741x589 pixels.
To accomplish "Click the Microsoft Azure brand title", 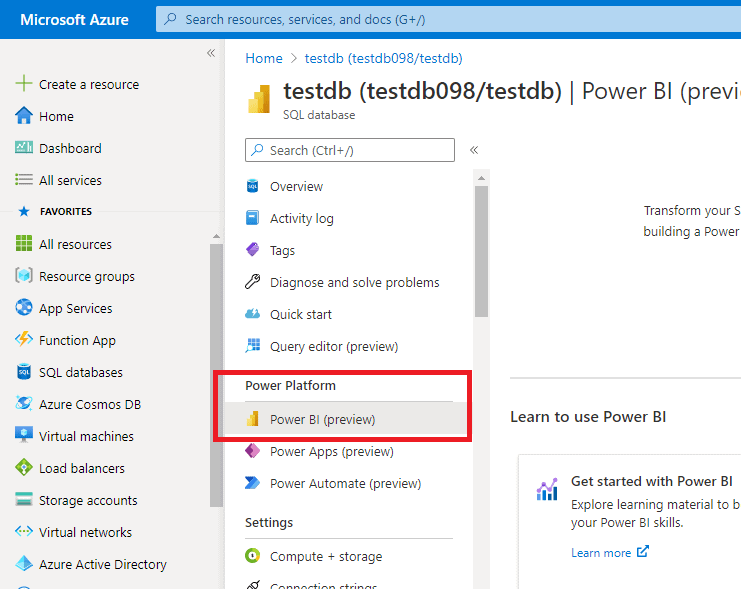I will pyautogui.click(x=74, y=19).
